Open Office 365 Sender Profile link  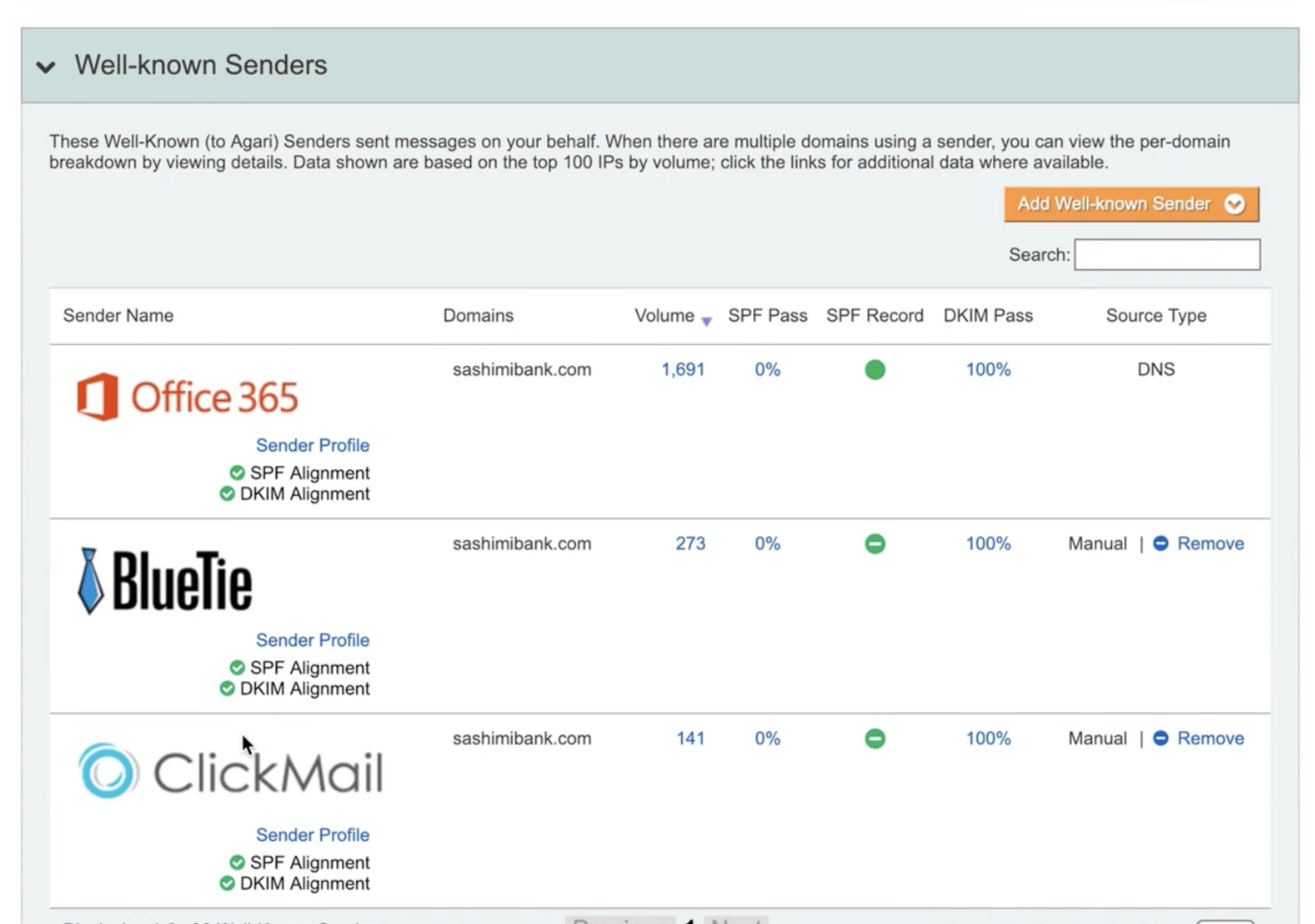[x=312, y=445]
